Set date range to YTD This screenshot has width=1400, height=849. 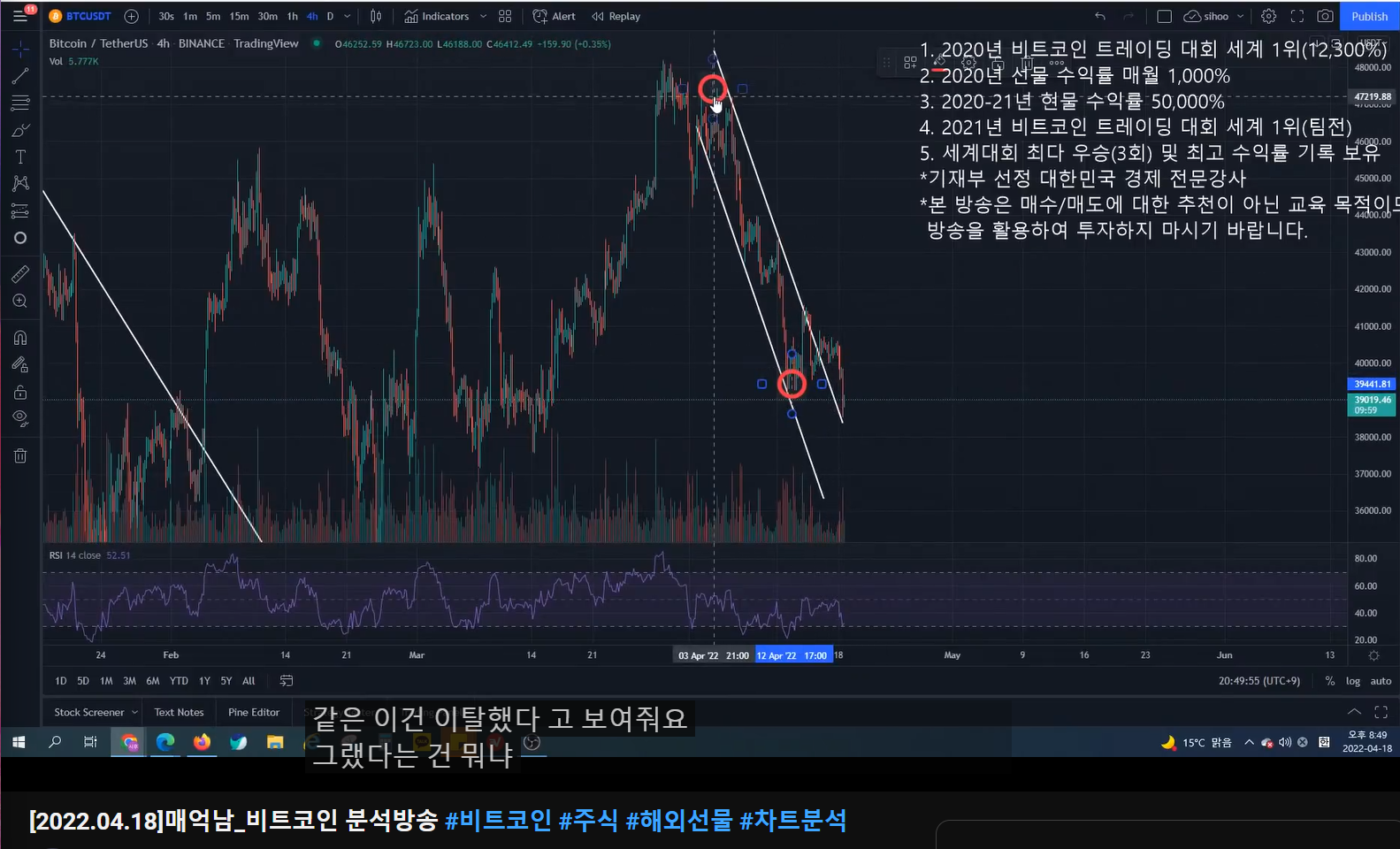[x=179, y=681]
